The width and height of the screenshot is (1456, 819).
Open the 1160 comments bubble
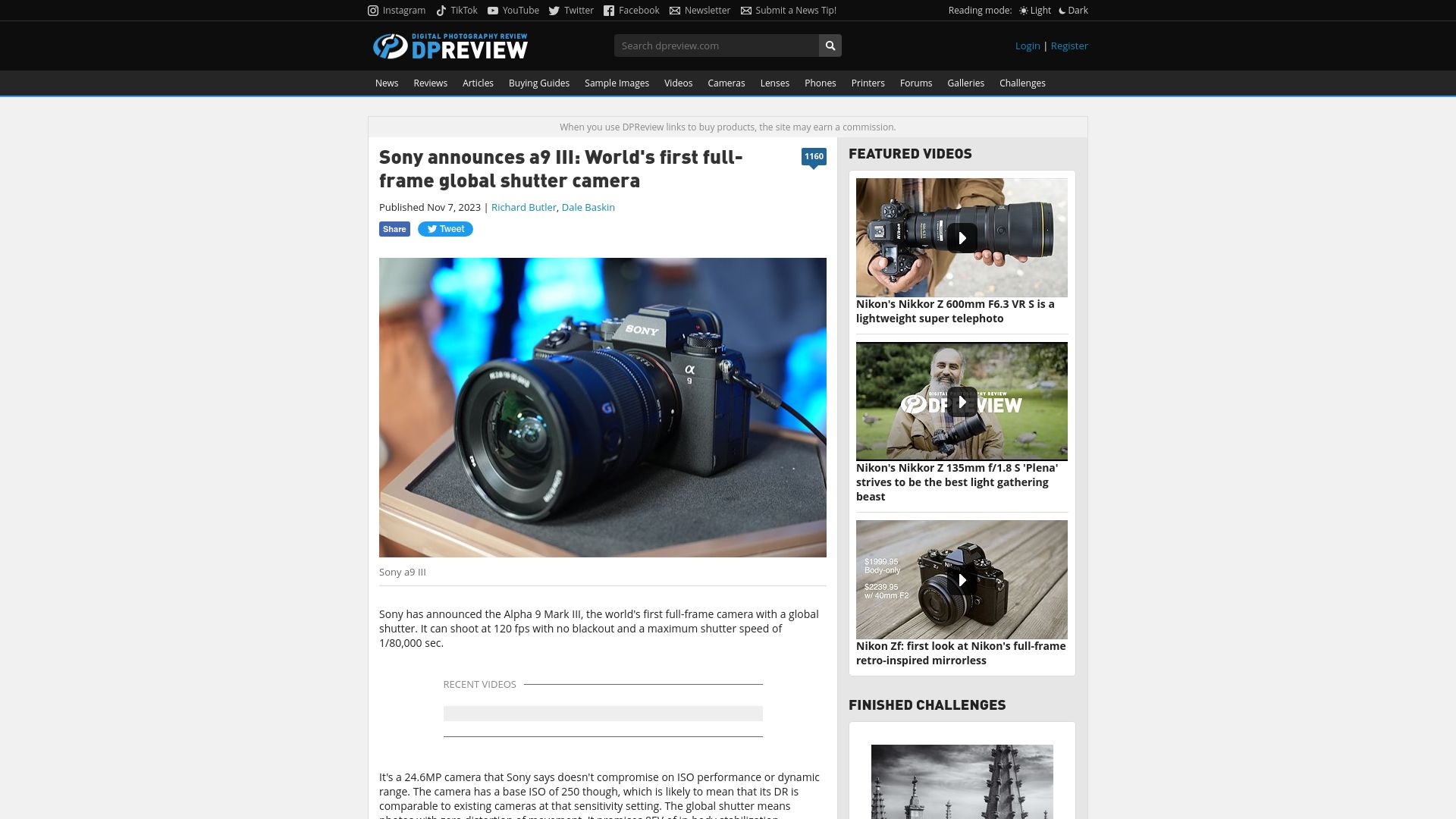click(814, 157)
